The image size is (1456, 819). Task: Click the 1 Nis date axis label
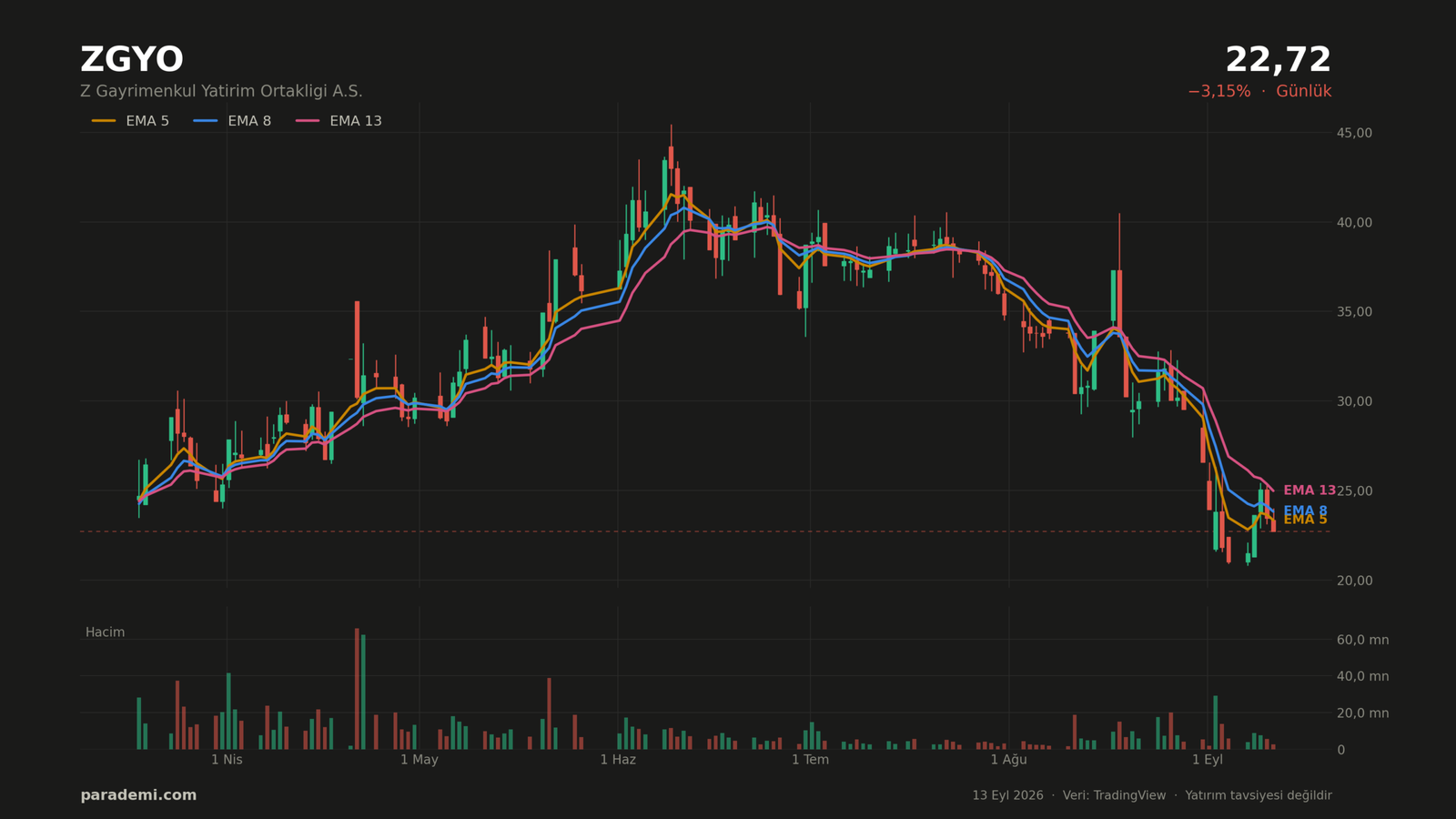coord(227,760)
